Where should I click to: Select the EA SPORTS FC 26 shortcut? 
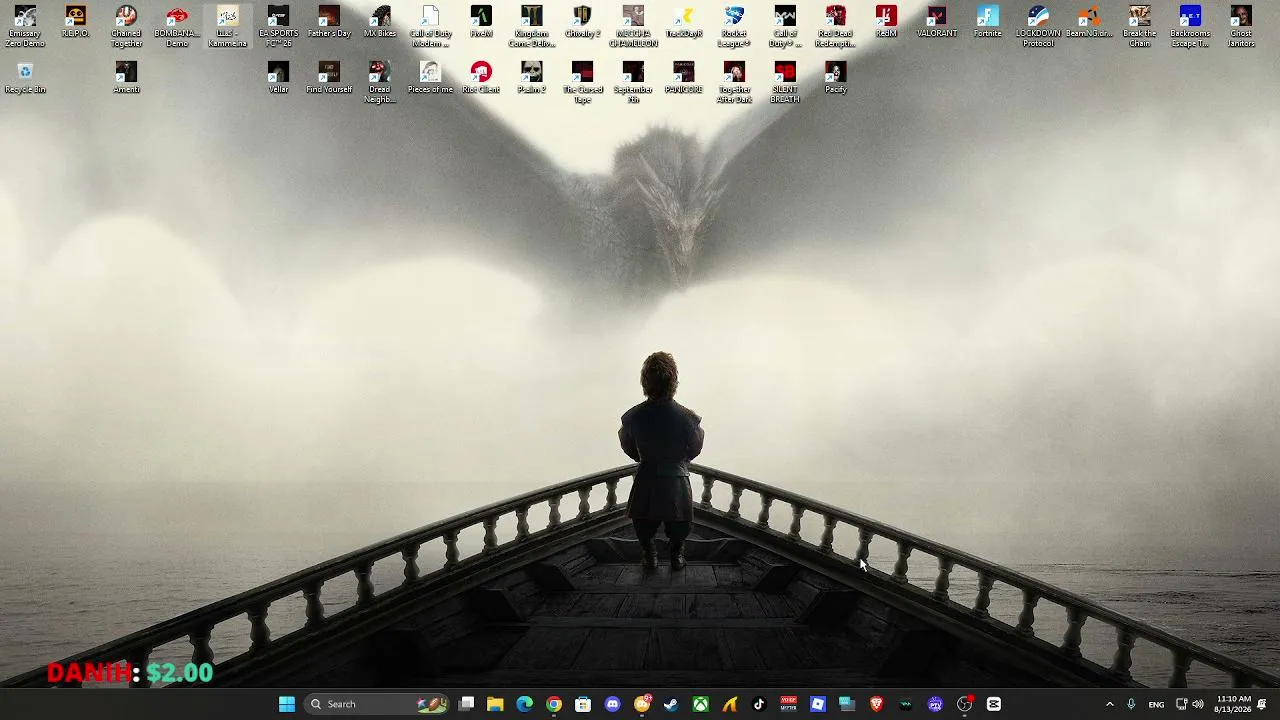point(278,27)
